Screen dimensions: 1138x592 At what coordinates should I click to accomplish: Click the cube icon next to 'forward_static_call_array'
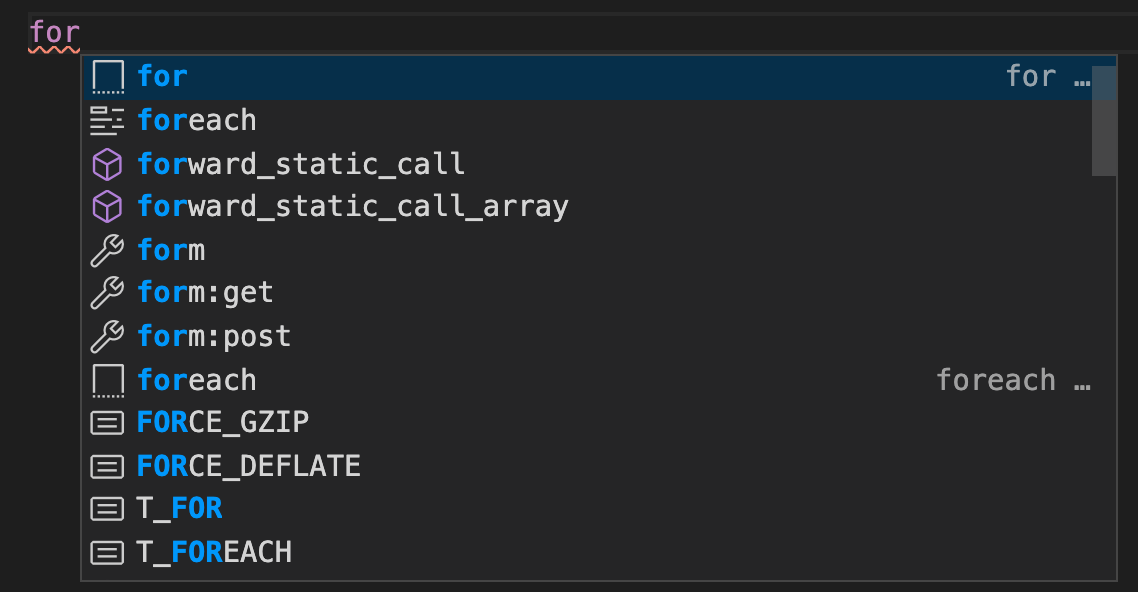tap(107, 206)
